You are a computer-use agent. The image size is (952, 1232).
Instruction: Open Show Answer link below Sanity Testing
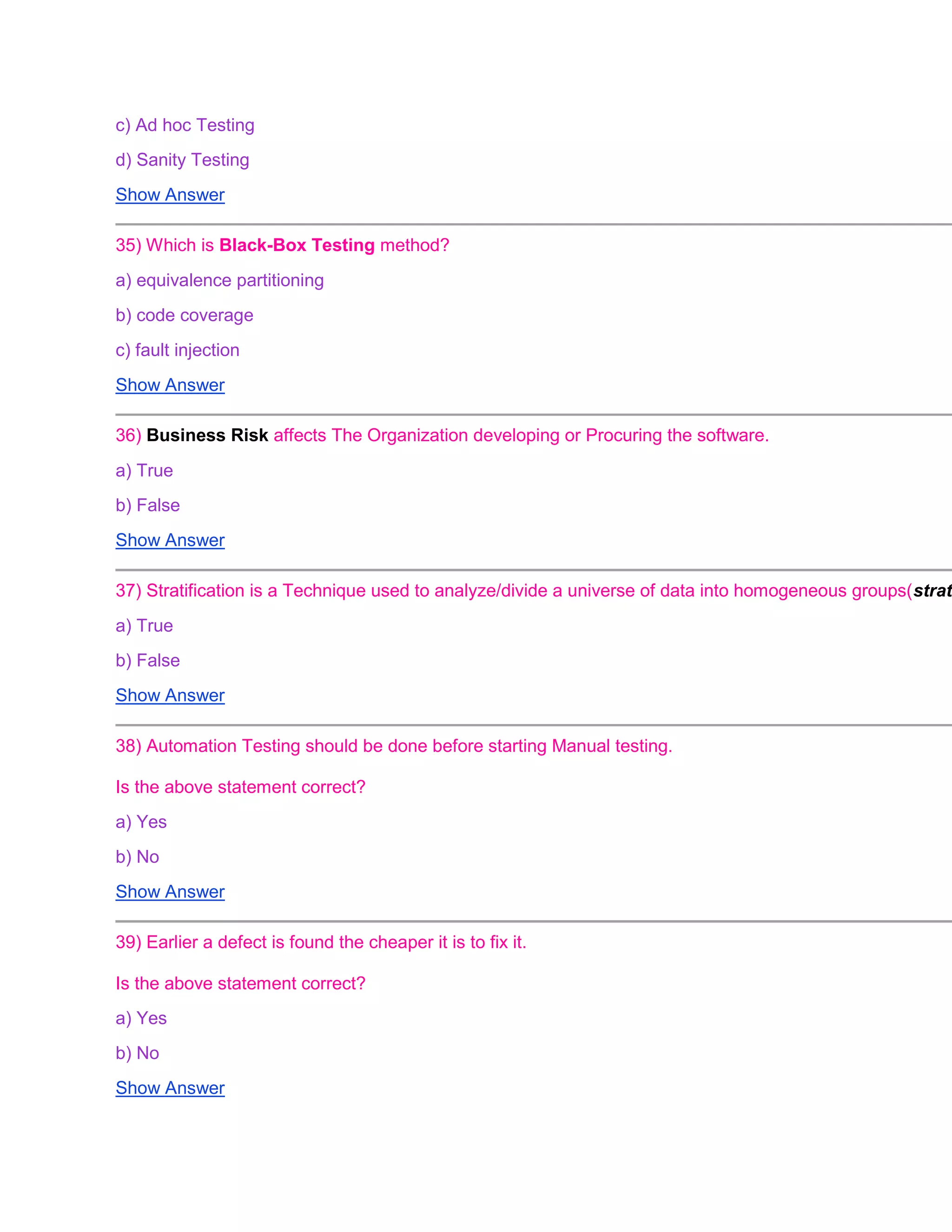170,195
